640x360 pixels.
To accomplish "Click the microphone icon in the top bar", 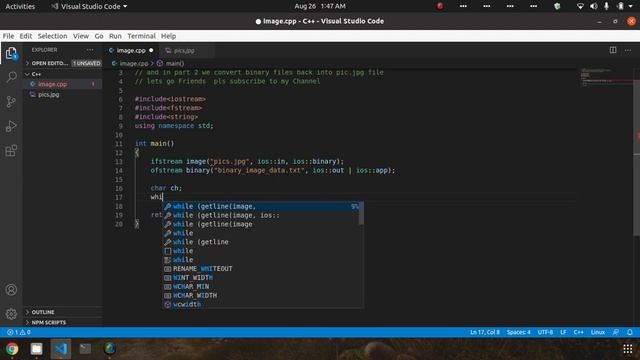I will (x=607, y=6).
